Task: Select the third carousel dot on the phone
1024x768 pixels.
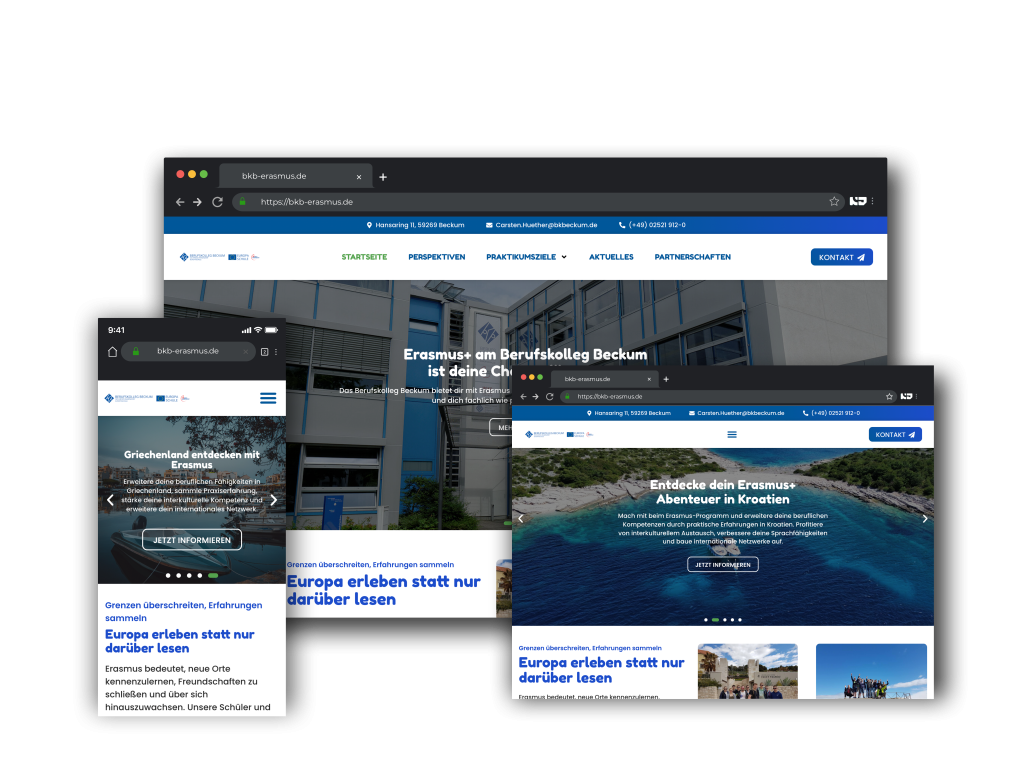Action: [x=189, y=576]
